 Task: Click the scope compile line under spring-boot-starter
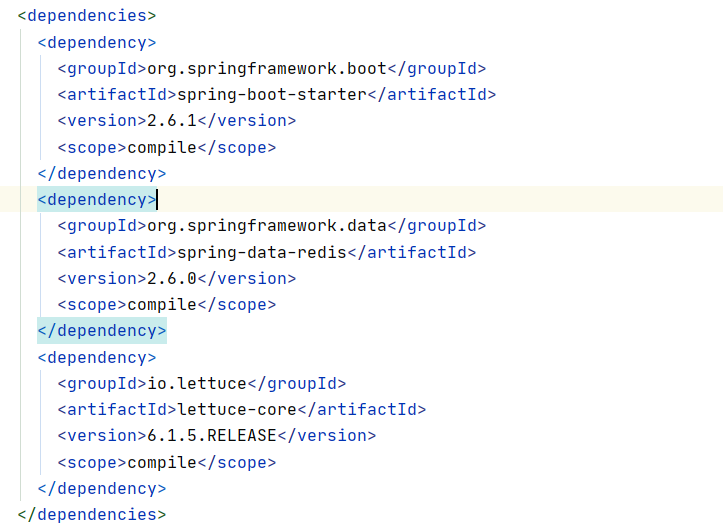point(166,148)
